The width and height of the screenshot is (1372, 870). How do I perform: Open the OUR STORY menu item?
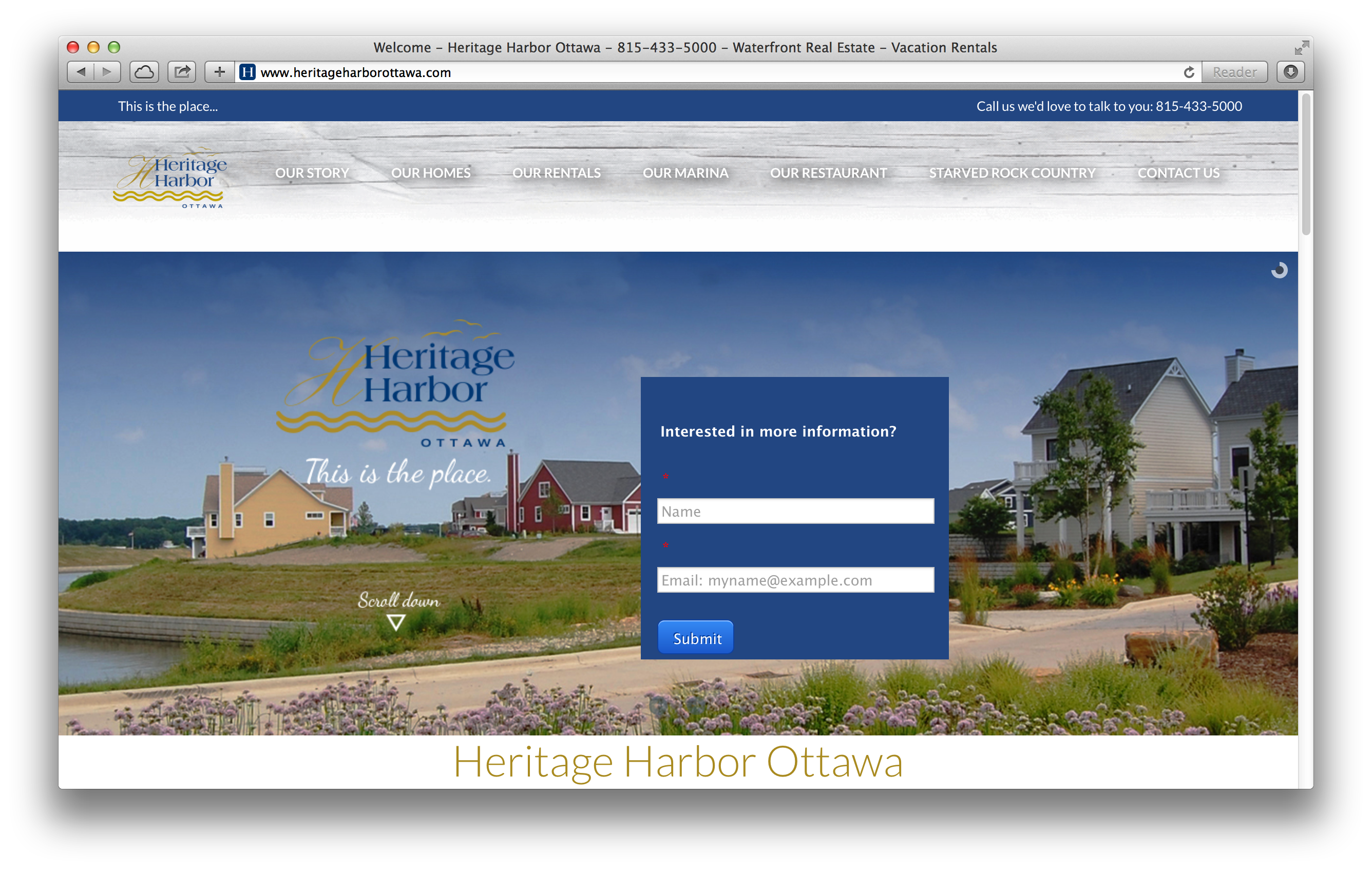click(x=312, y=173)
